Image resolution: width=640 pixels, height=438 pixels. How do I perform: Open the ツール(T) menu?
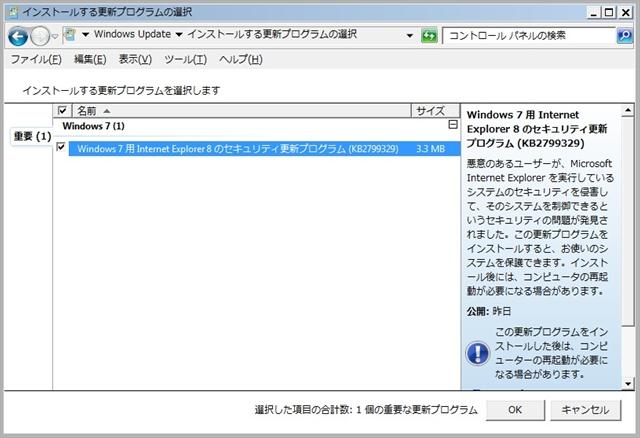click(185, 60)
